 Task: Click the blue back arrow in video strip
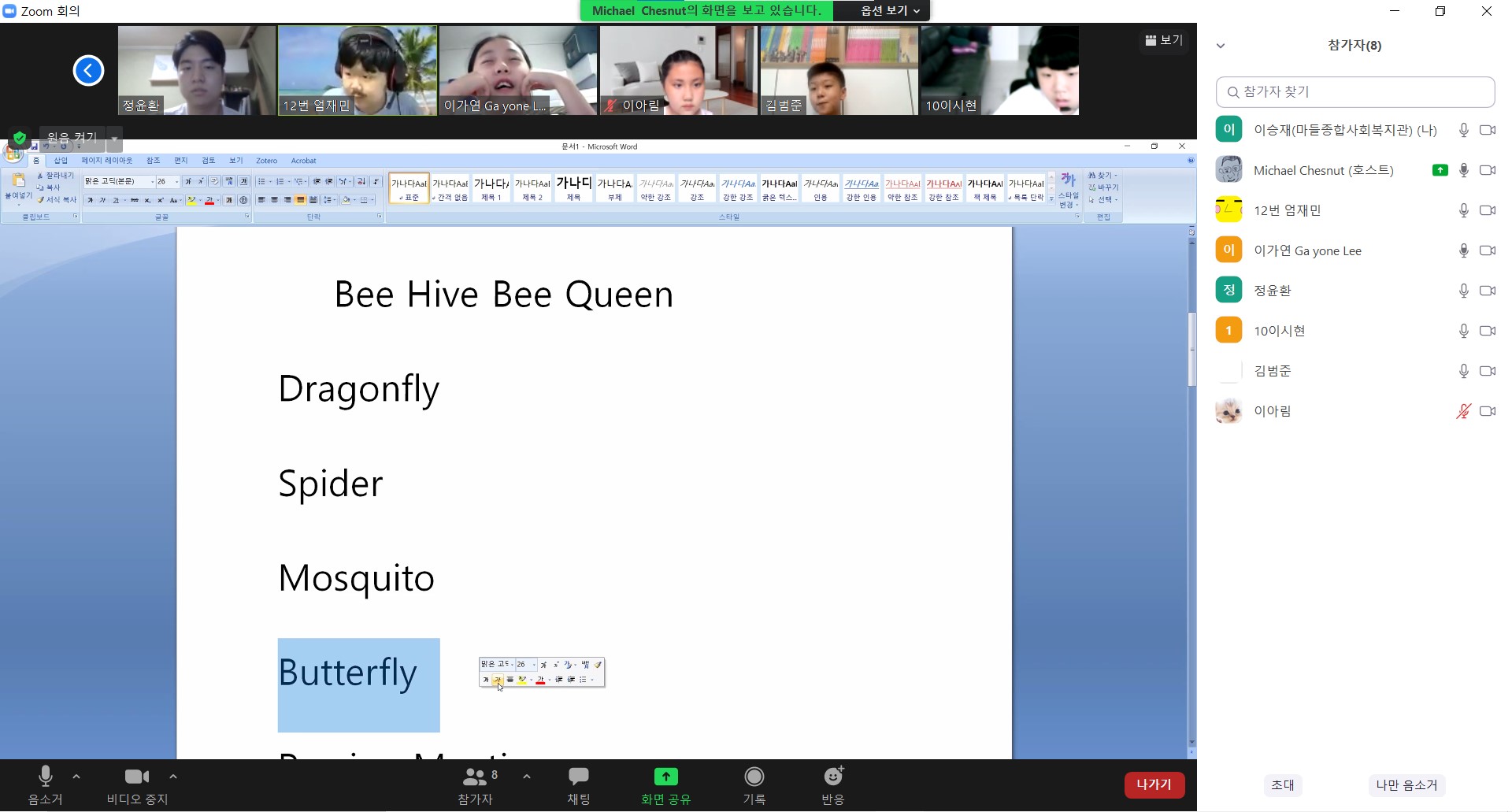pos(88,71)
